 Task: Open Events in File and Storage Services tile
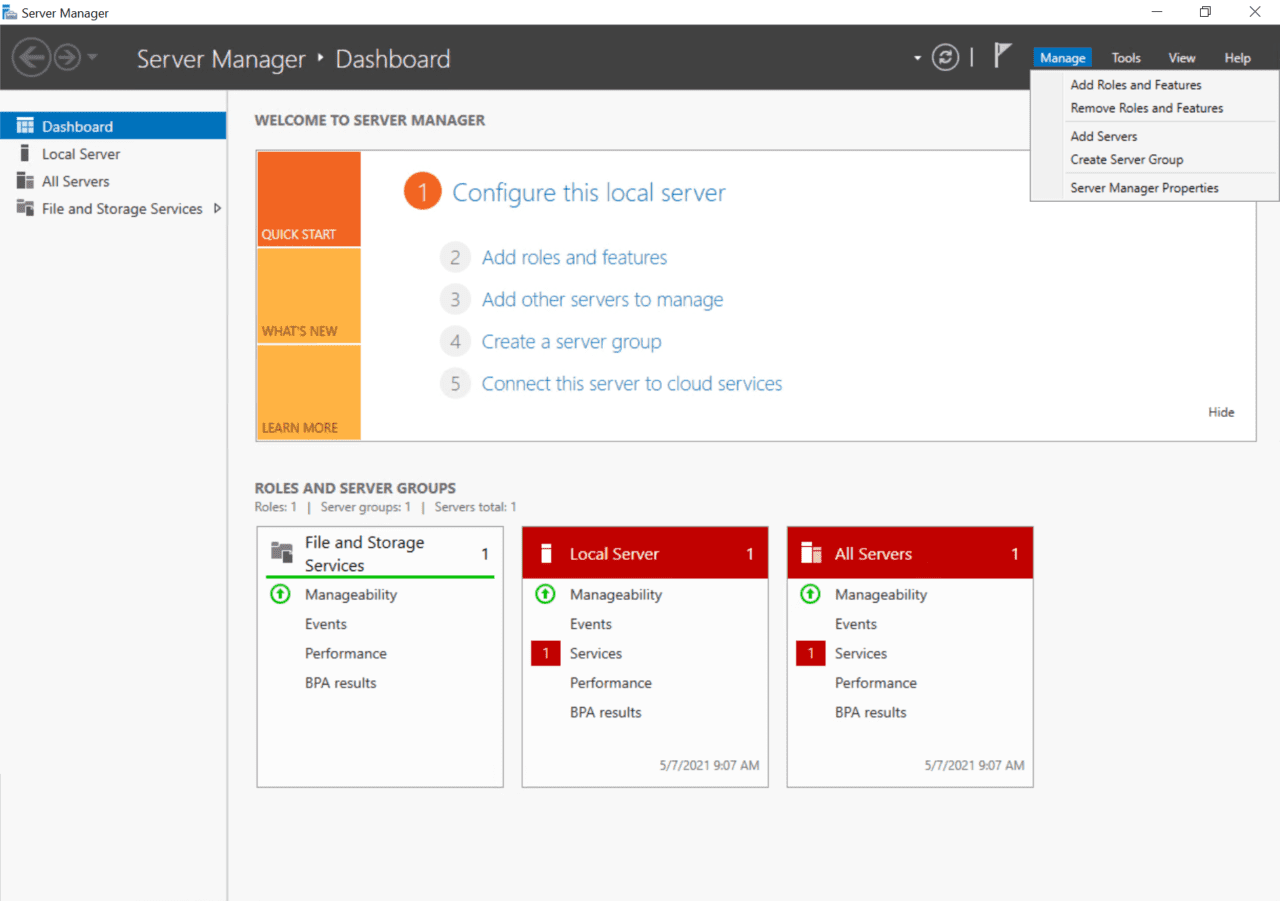(326, 624)
